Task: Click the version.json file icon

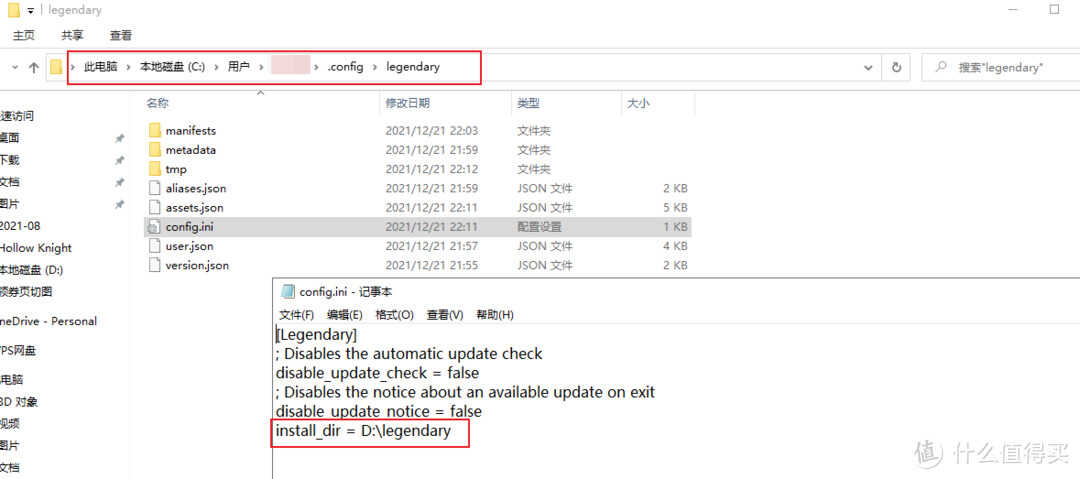Action: 154,265
